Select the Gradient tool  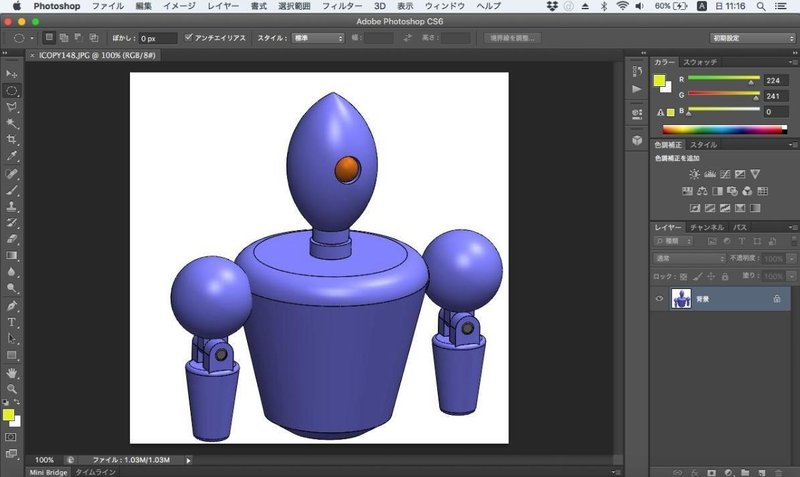(x=12, y=256)
